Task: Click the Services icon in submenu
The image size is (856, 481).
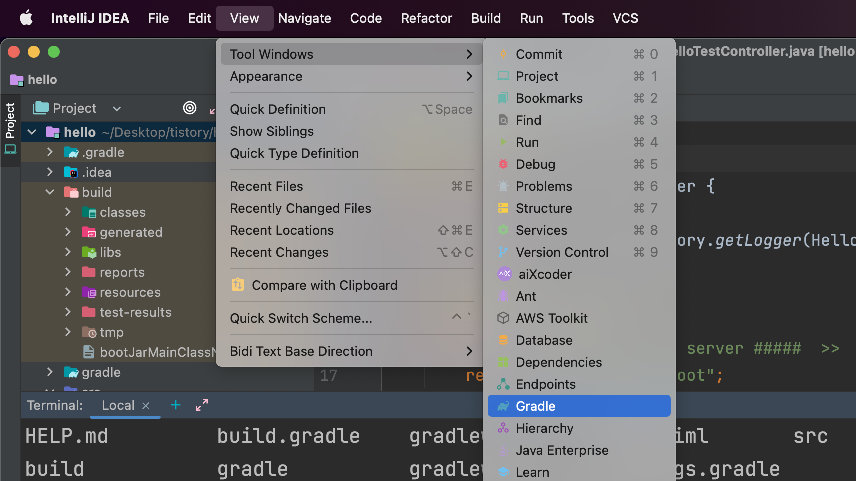Action: click(x=503, y=230)
